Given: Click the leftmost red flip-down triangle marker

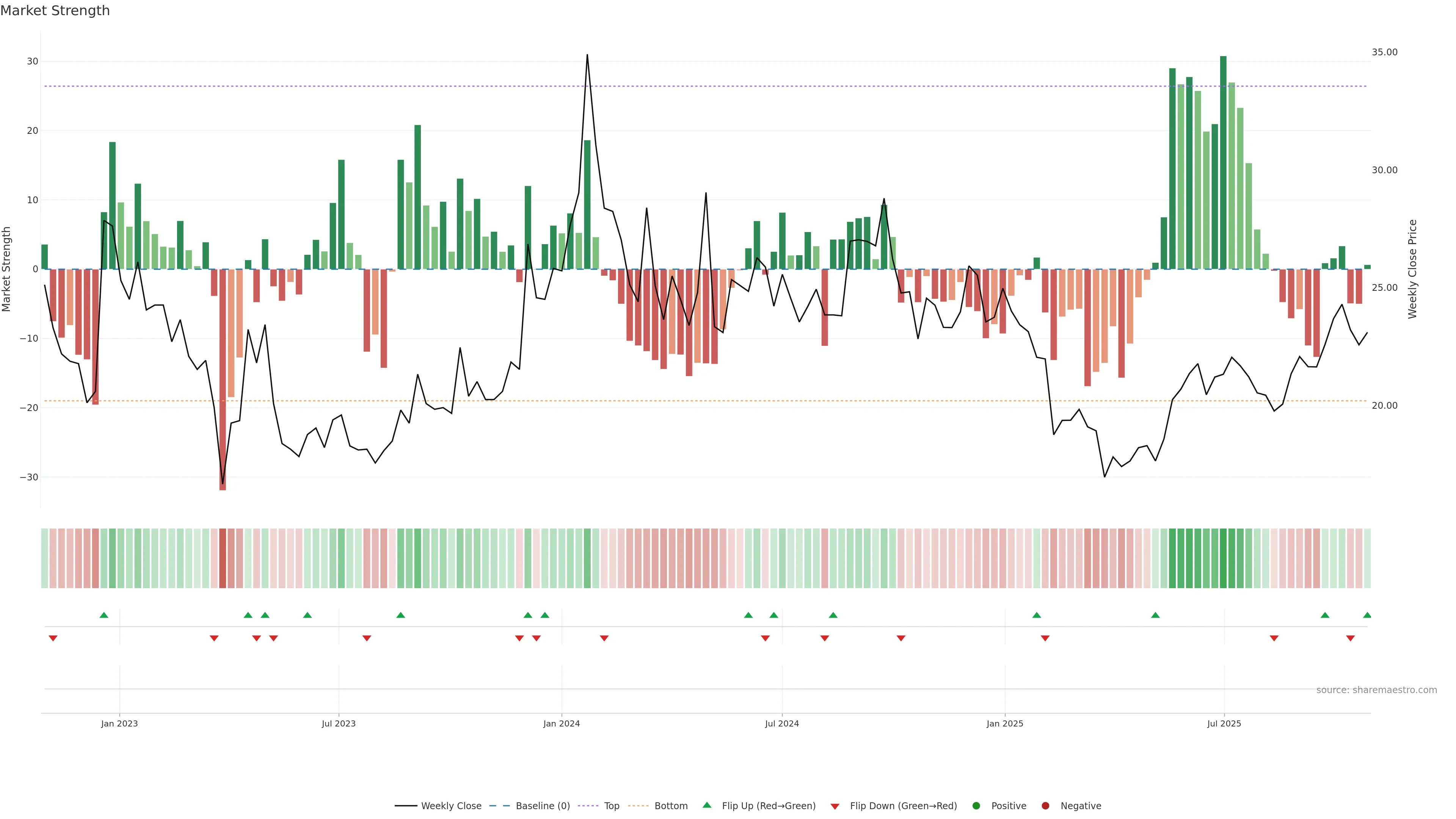Looking at the screenshot, I should tap(53, 638).
